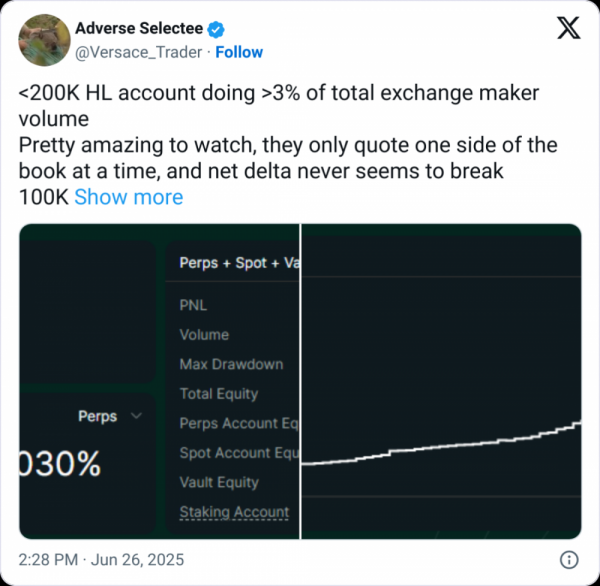Follow the Versace_Trader account
This screenshot has width=600, height=586.
click(239, 52)
